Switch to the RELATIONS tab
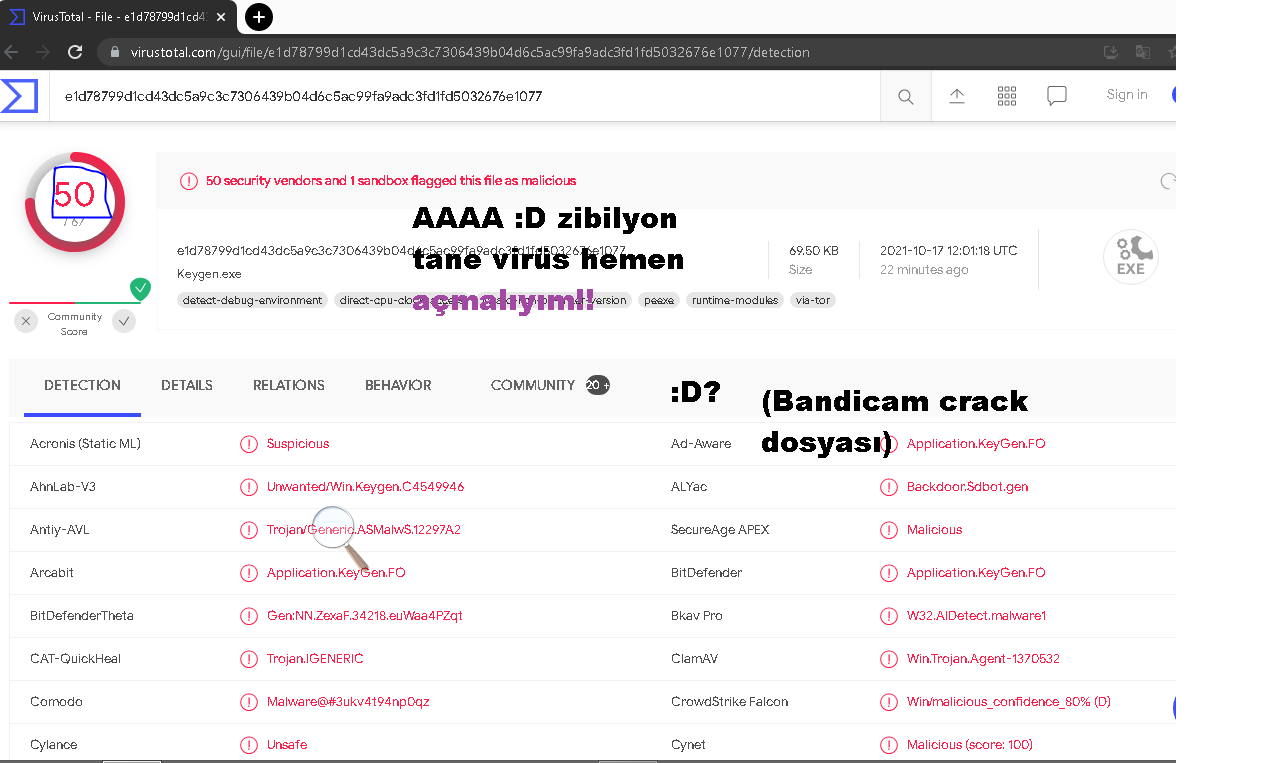1274x763 pixels. 289,385
